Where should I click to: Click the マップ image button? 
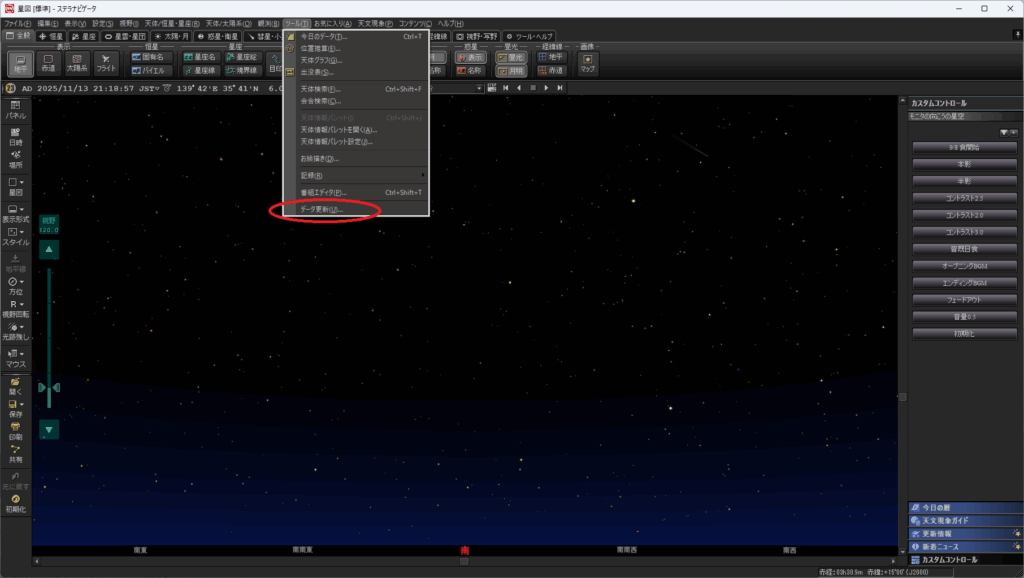coord(588,64)
